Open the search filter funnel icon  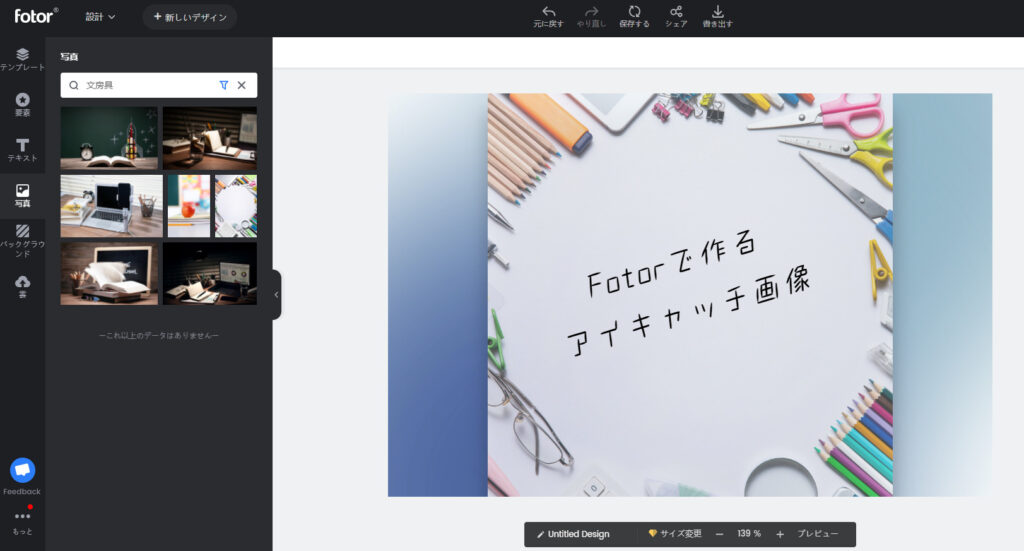[223, 85]
